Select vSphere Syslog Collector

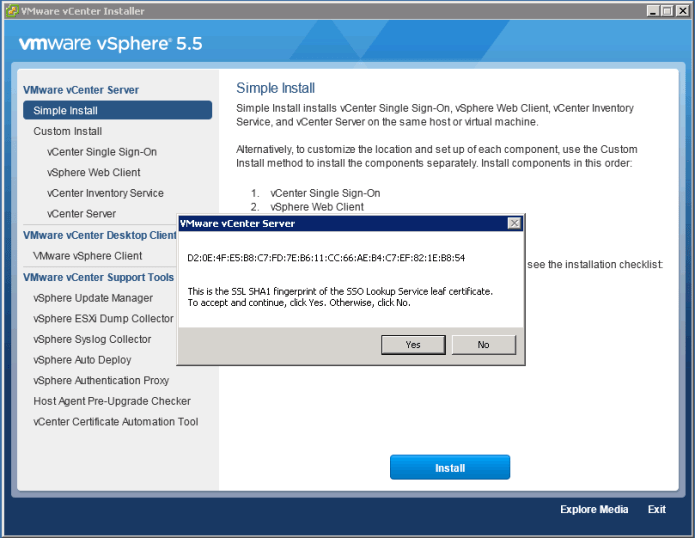(x=92, y=339)
